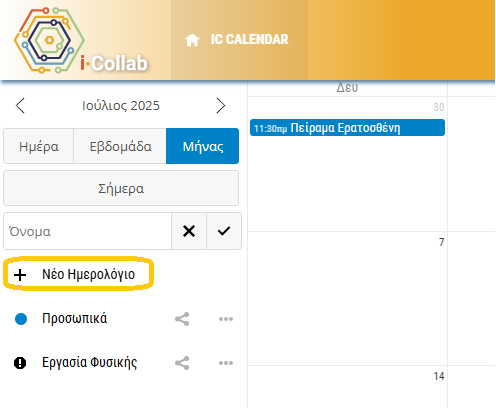This screenshot has height=408, width=496.
Task: Confirm calendar name with the checkmark button
Action: 224,231
